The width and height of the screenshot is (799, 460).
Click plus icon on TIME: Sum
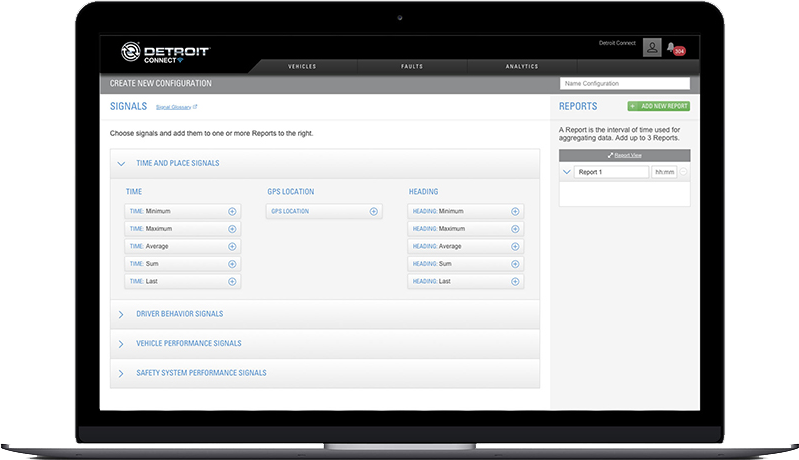pos(232,264)
